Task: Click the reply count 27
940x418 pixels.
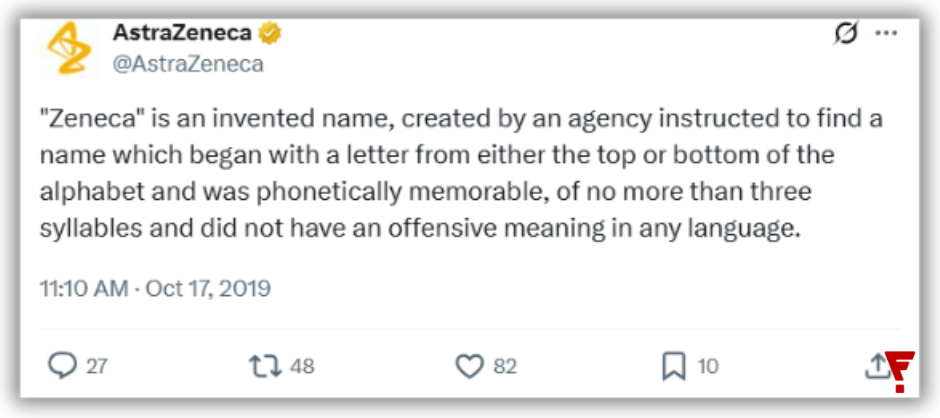Action: pyautogui.click(x=96, y=366)
